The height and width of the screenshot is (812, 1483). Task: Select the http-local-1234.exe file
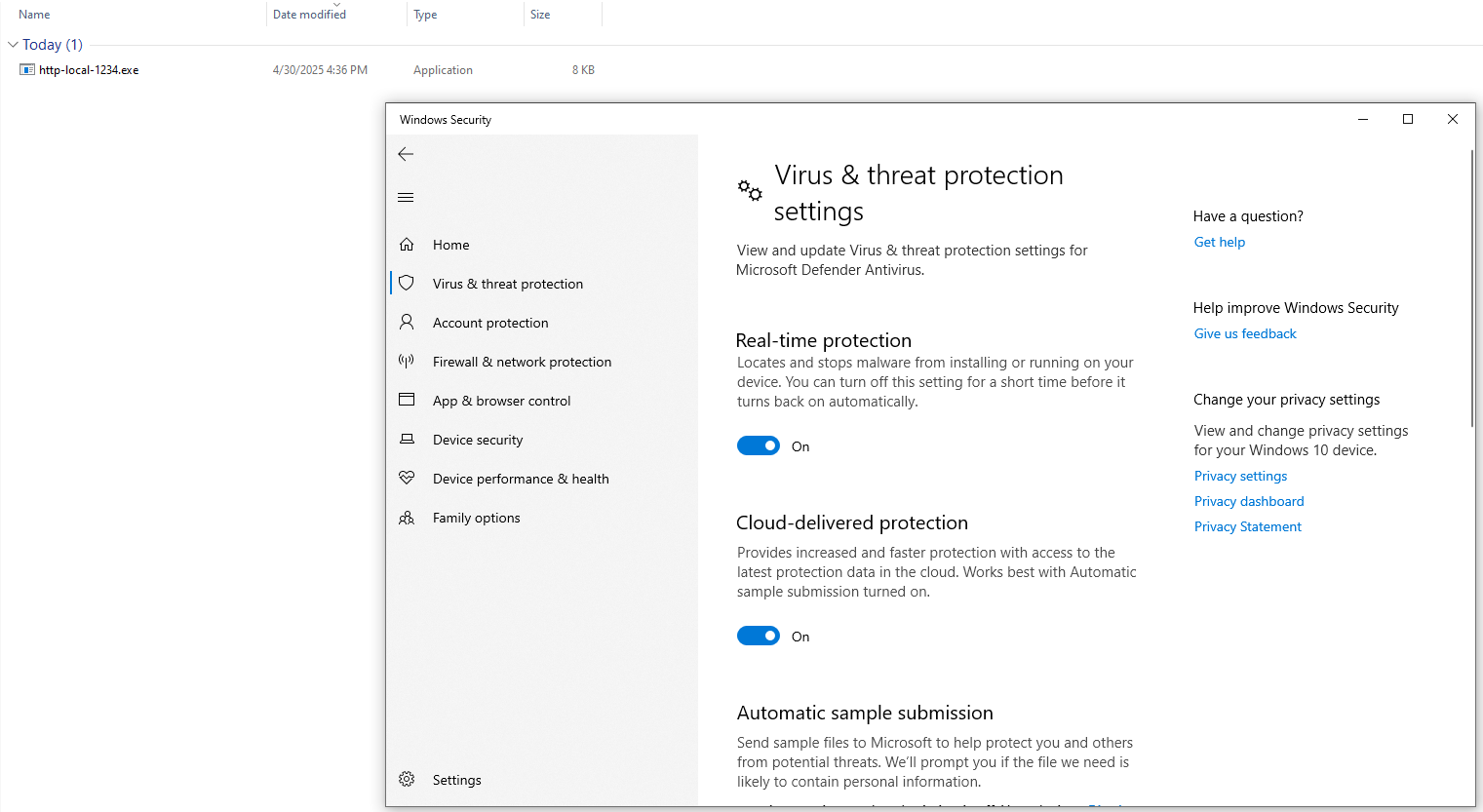pyautogui.click(x=88, y=70)
